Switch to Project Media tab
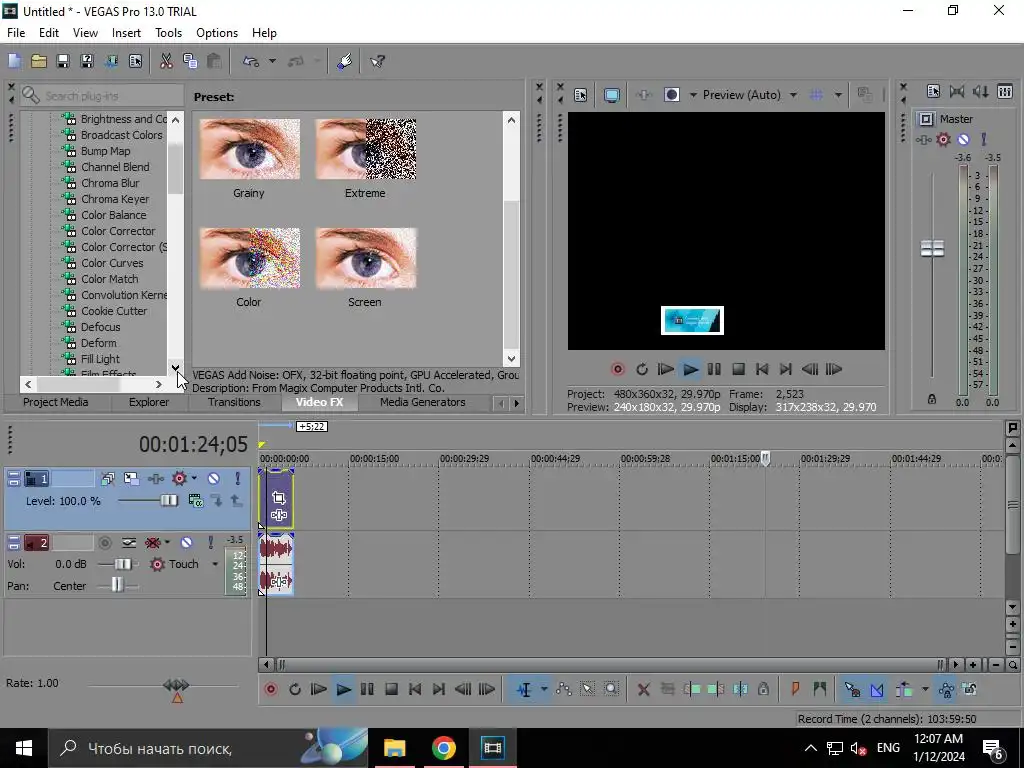1024x768 pixels. (56, 402)
